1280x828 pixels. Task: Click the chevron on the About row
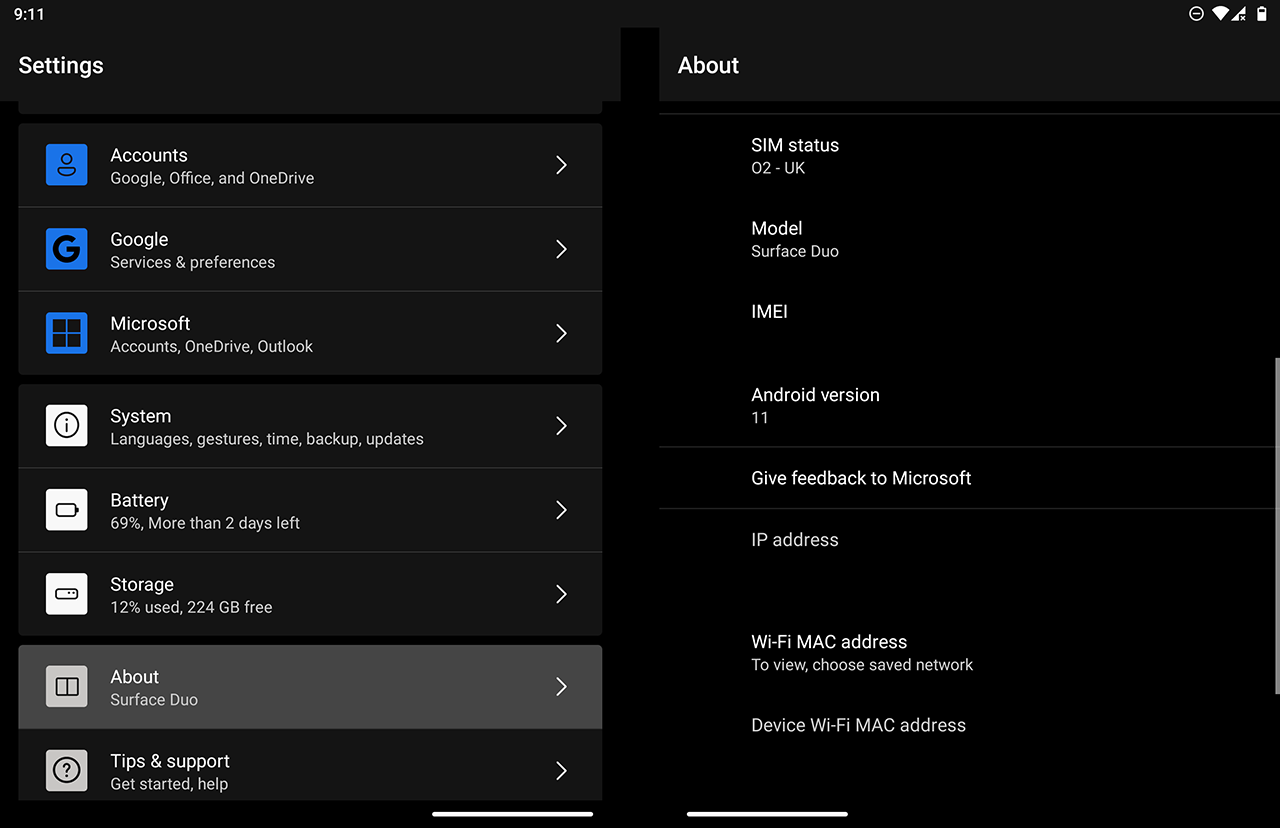coord(561,687)
